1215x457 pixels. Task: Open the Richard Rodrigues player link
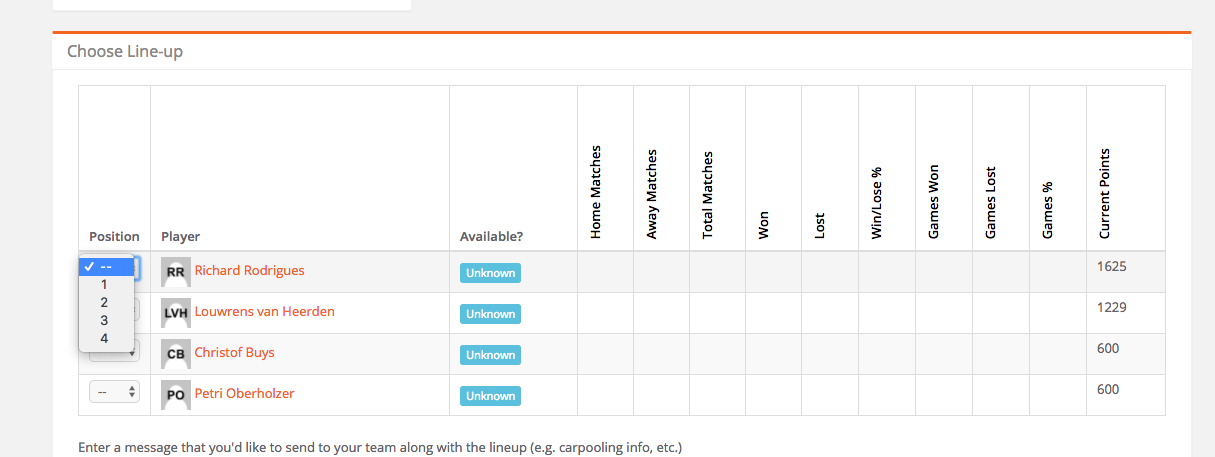pyautogui.click(x=249, y=271)
